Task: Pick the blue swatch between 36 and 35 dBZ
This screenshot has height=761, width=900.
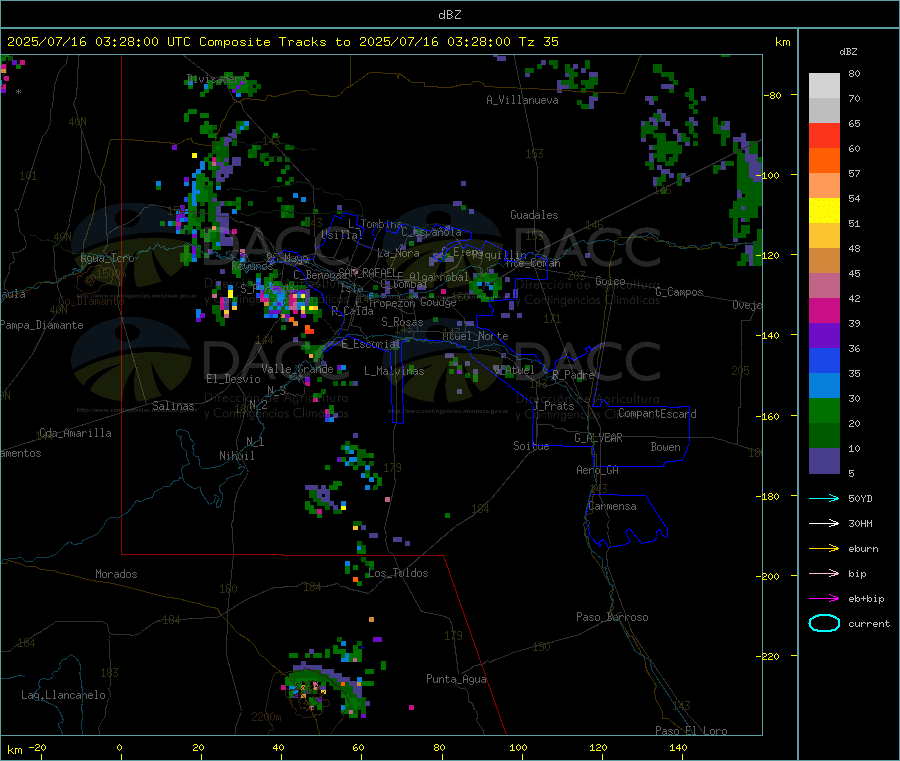Action: (824, 361)
